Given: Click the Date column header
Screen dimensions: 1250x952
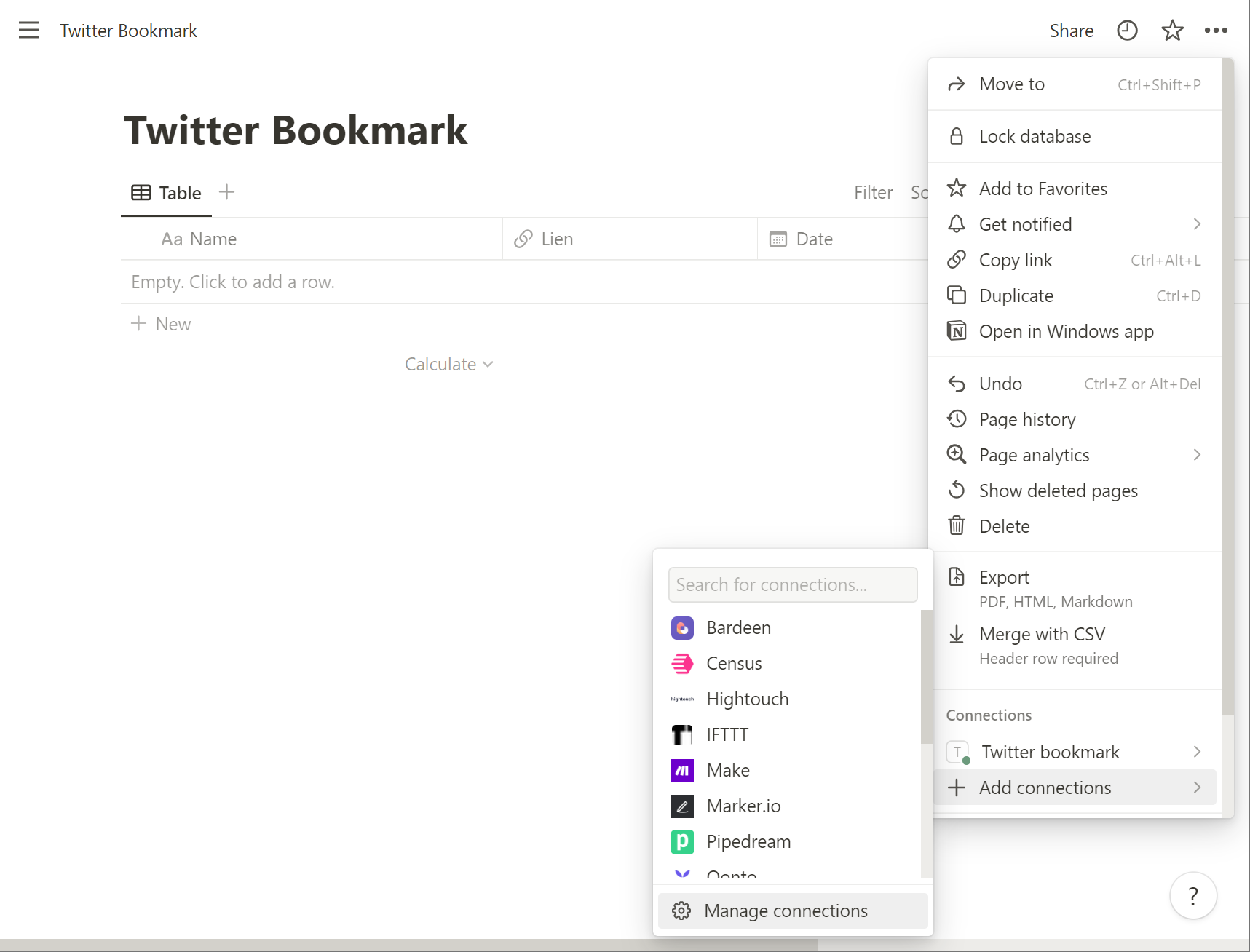Looking at the screenshot, I should (x=842, y=239).
